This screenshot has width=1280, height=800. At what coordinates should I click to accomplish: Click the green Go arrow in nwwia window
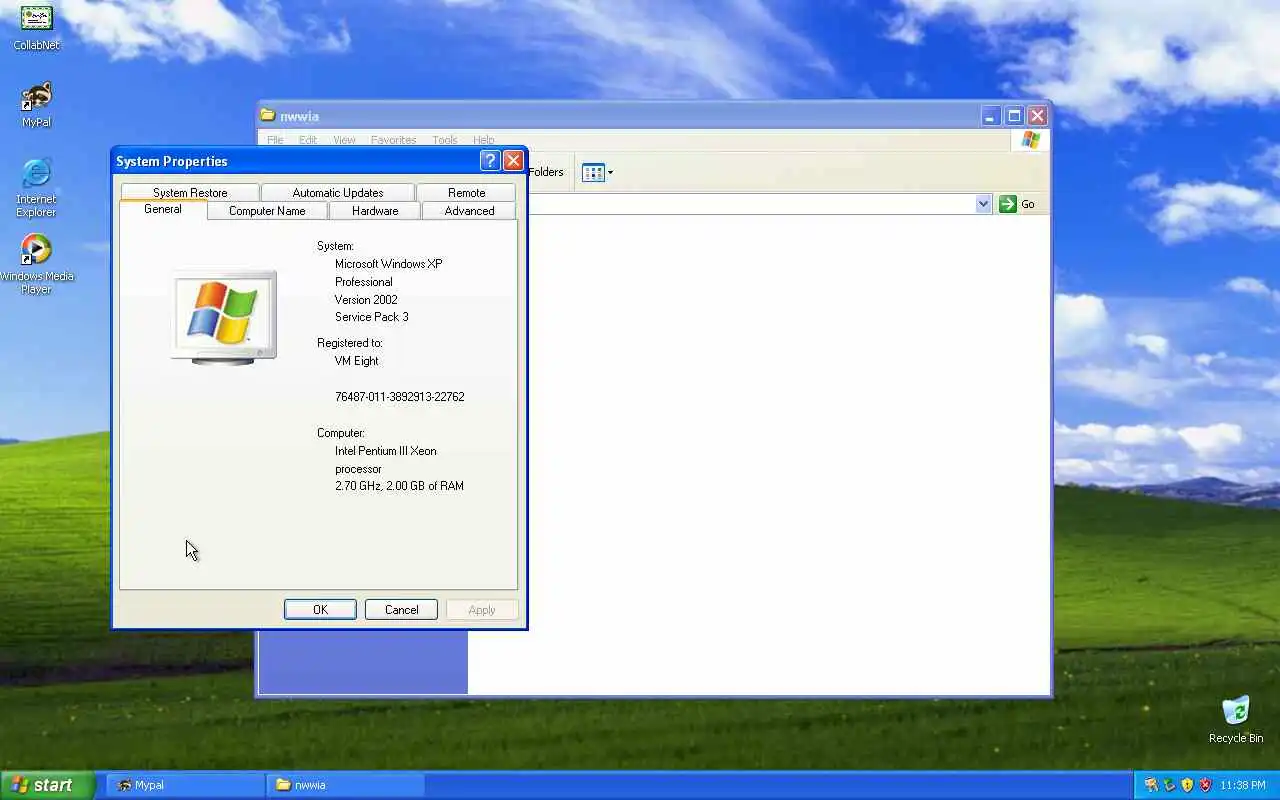click(x=1007, y=204)
